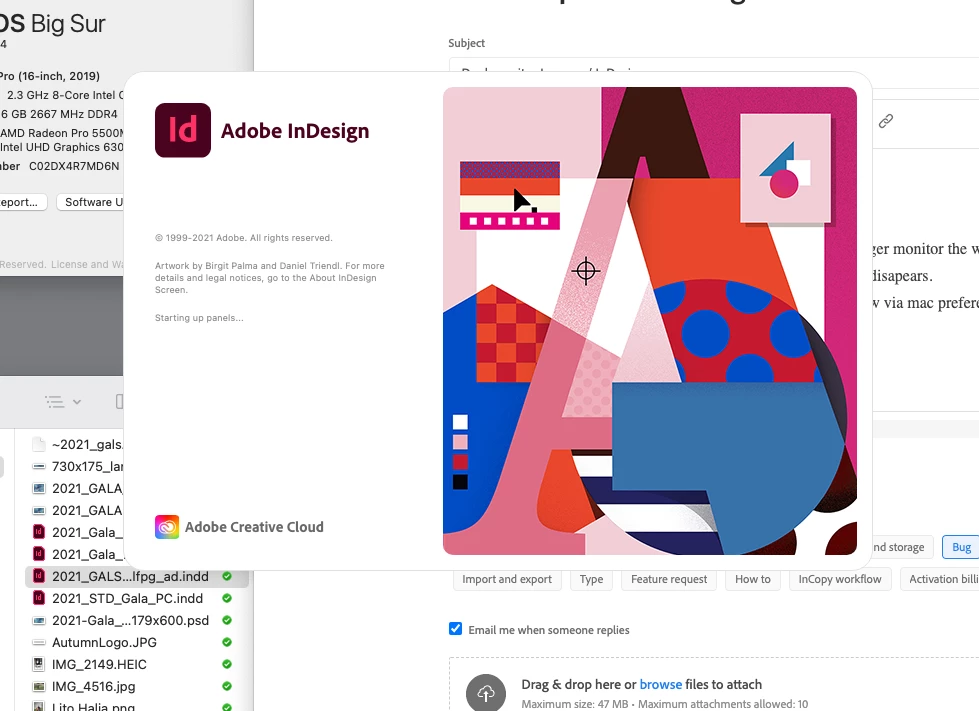Click the Adobe InDesign Id logo icon

[183, 130]
